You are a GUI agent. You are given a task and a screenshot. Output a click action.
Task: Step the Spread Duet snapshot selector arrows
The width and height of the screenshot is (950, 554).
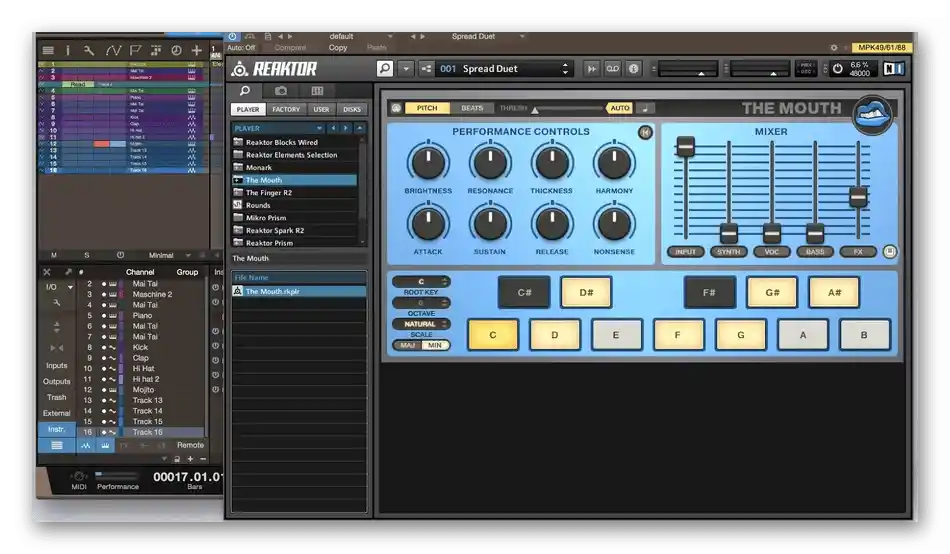click(565, 68)
